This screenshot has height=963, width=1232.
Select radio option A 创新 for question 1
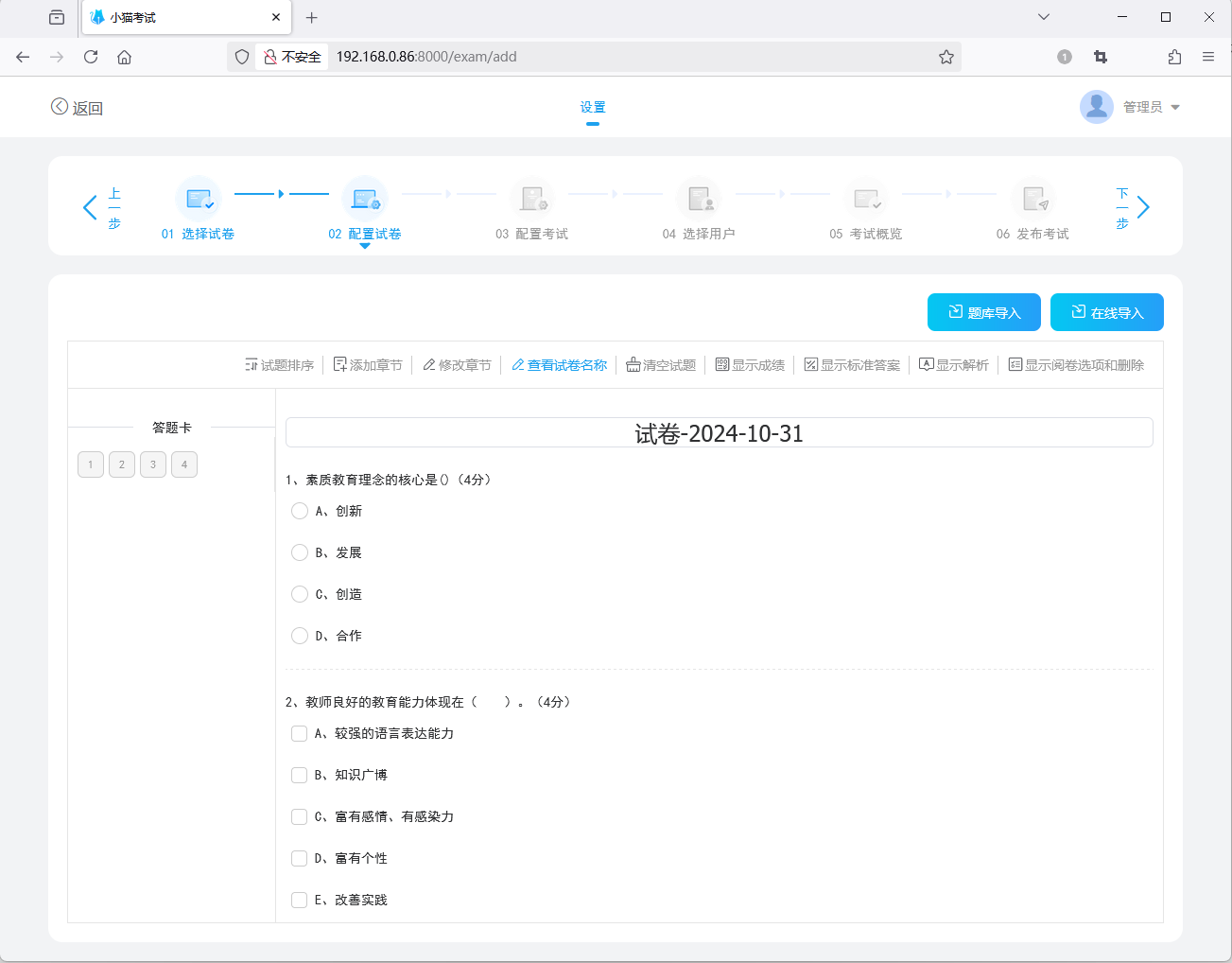300,511
